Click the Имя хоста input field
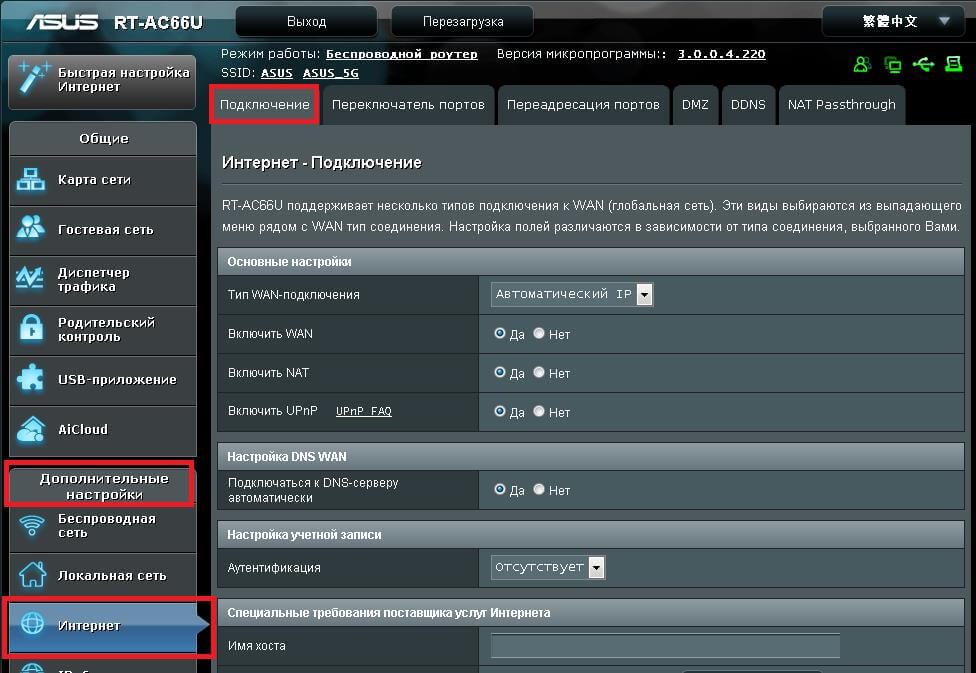This screenshot has height=673, width=976. (x=665, y=646)
